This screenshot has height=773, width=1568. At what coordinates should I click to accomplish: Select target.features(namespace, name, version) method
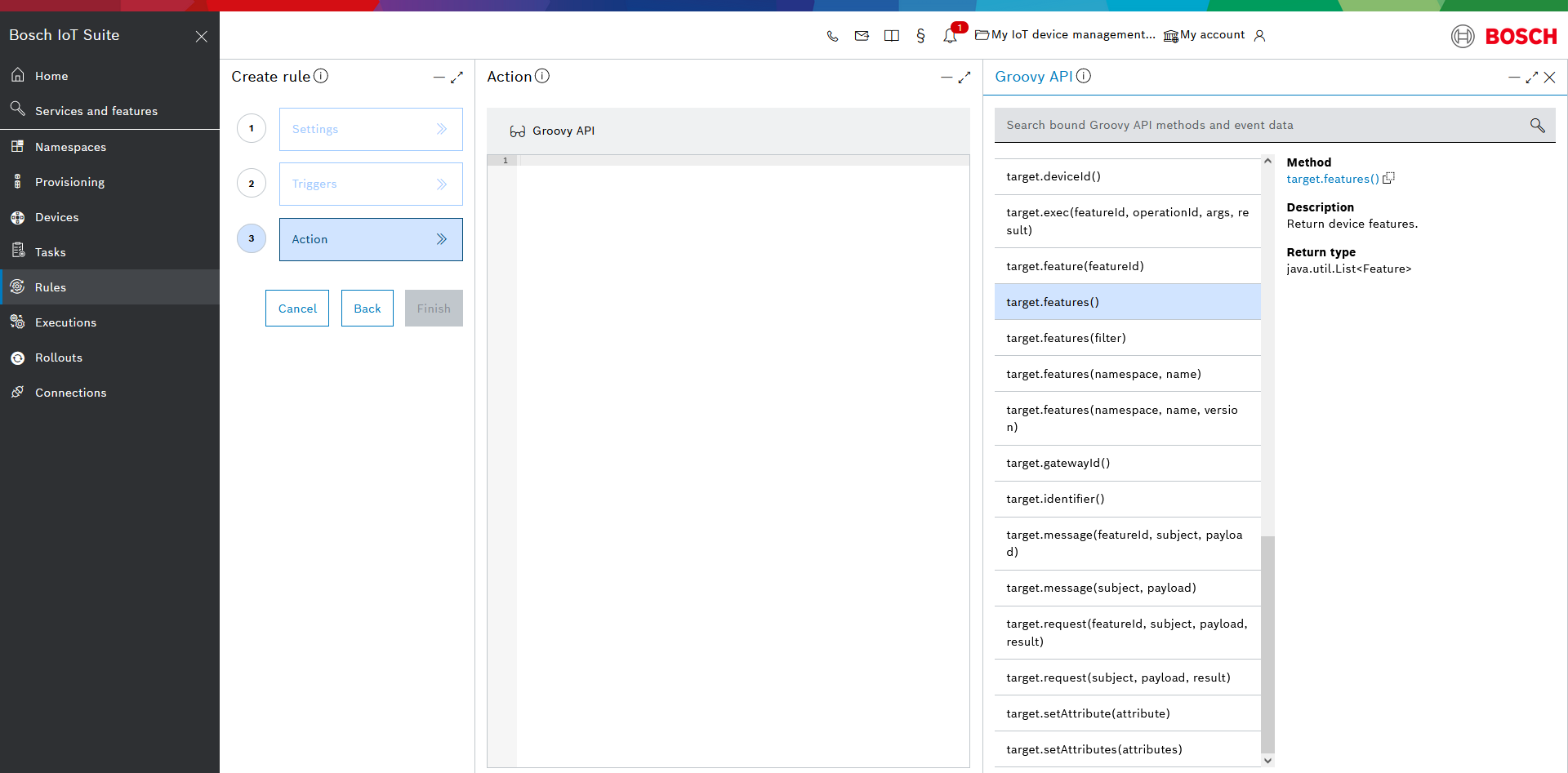[1128, 419]
